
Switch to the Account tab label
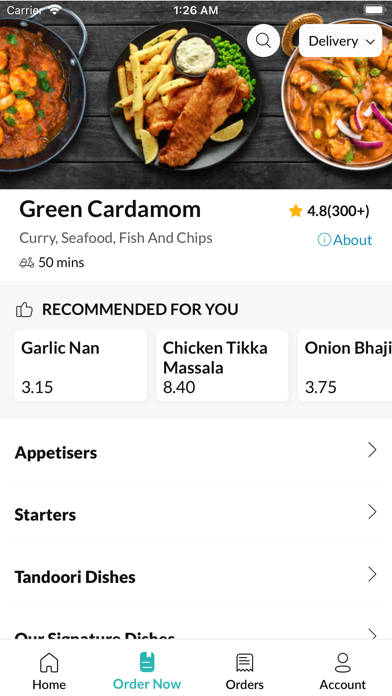(x=343, y=684)
